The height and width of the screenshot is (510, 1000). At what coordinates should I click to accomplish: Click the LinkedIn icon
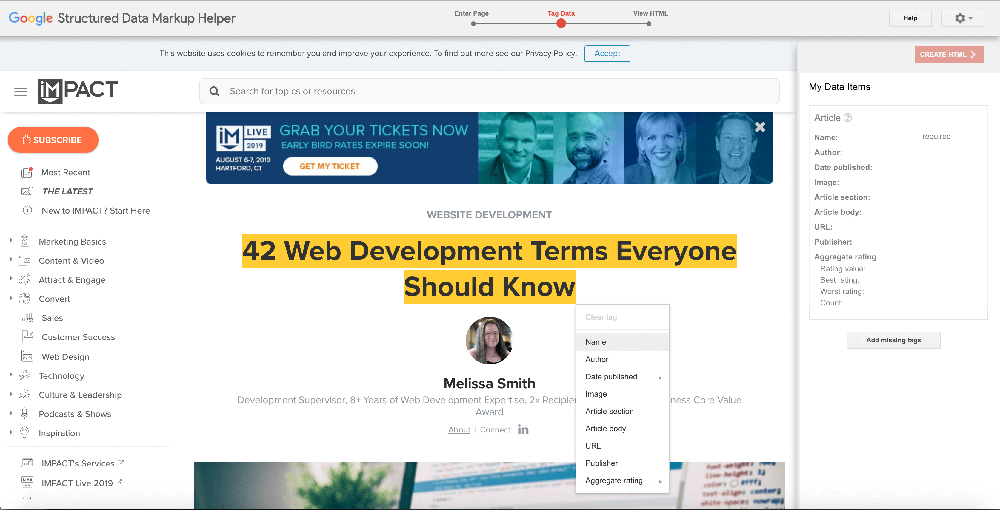523,430
